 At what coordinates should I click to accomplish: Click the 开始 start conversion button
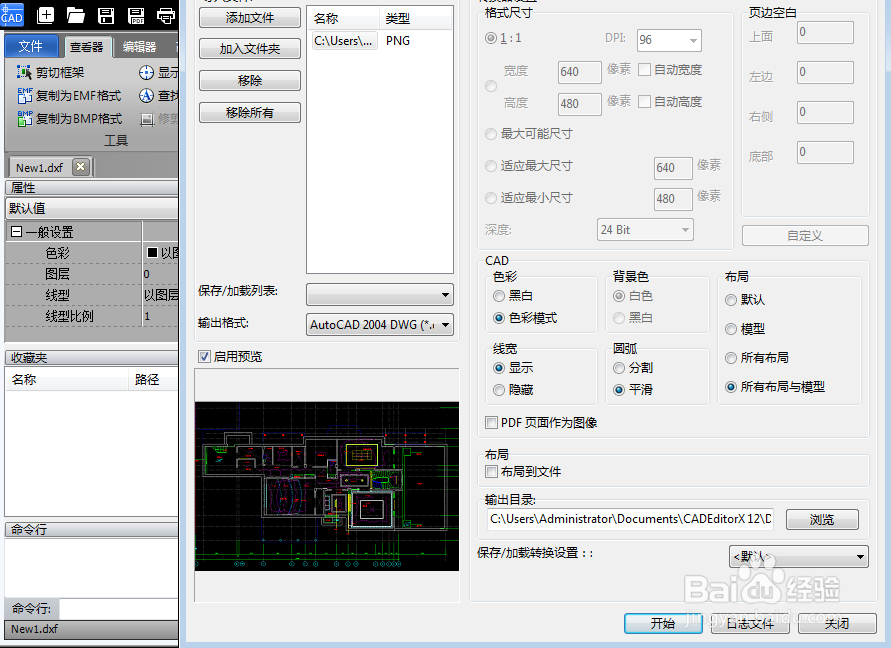[663, 623]
